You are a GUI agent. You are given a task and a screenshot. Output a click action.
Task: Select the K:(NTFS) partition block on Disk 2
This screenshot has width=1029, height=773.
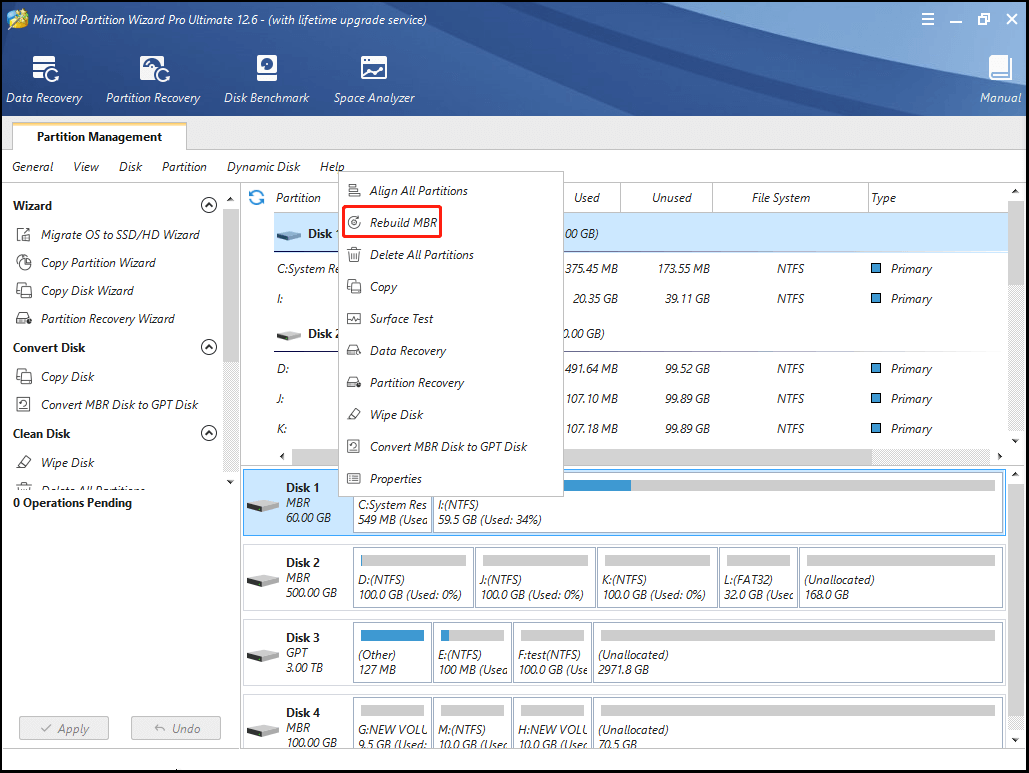658,577
